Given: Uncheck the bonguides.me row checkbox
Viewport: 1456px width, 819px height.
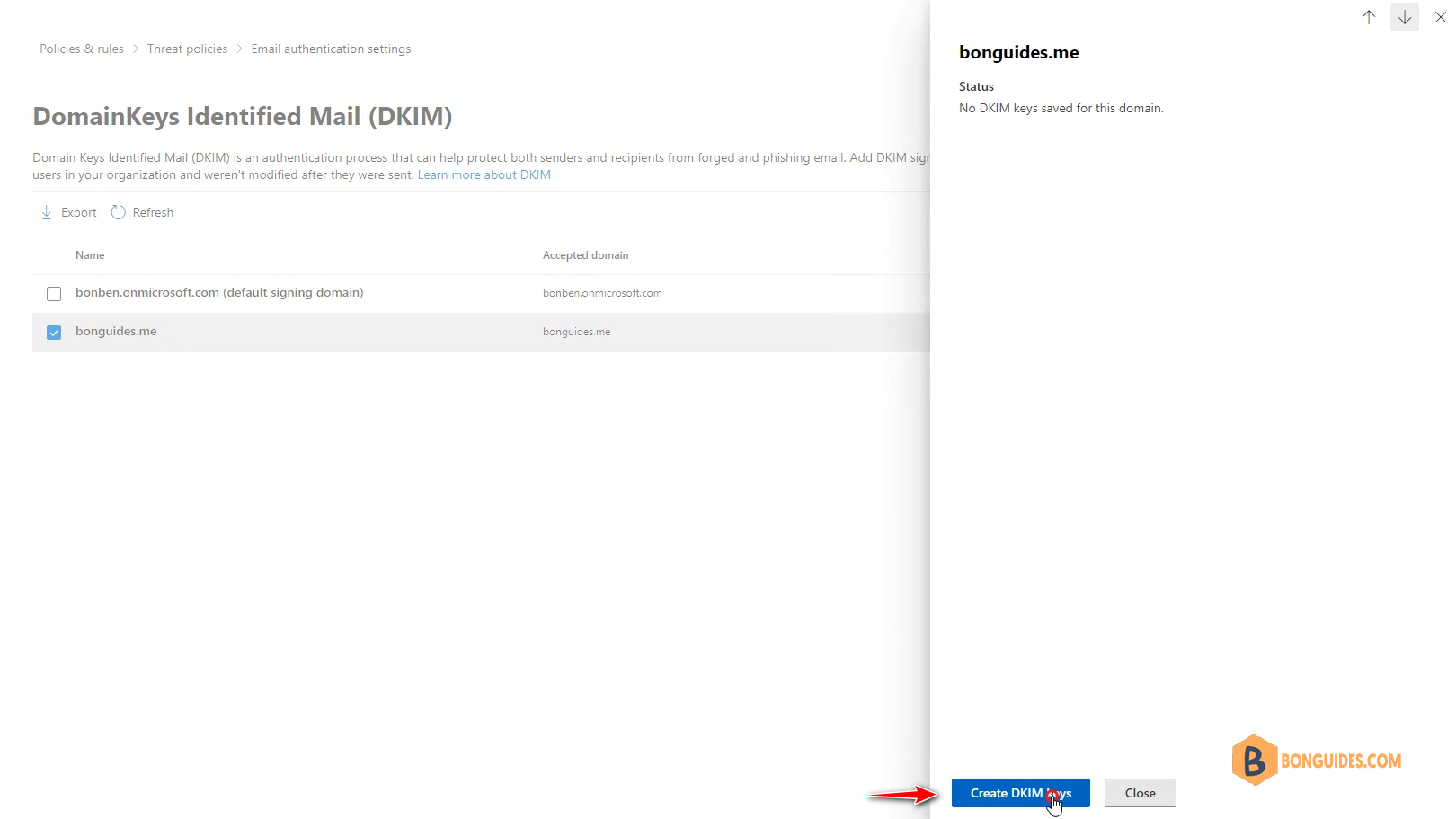Looking at the screenshot, I should coord(54,333).
